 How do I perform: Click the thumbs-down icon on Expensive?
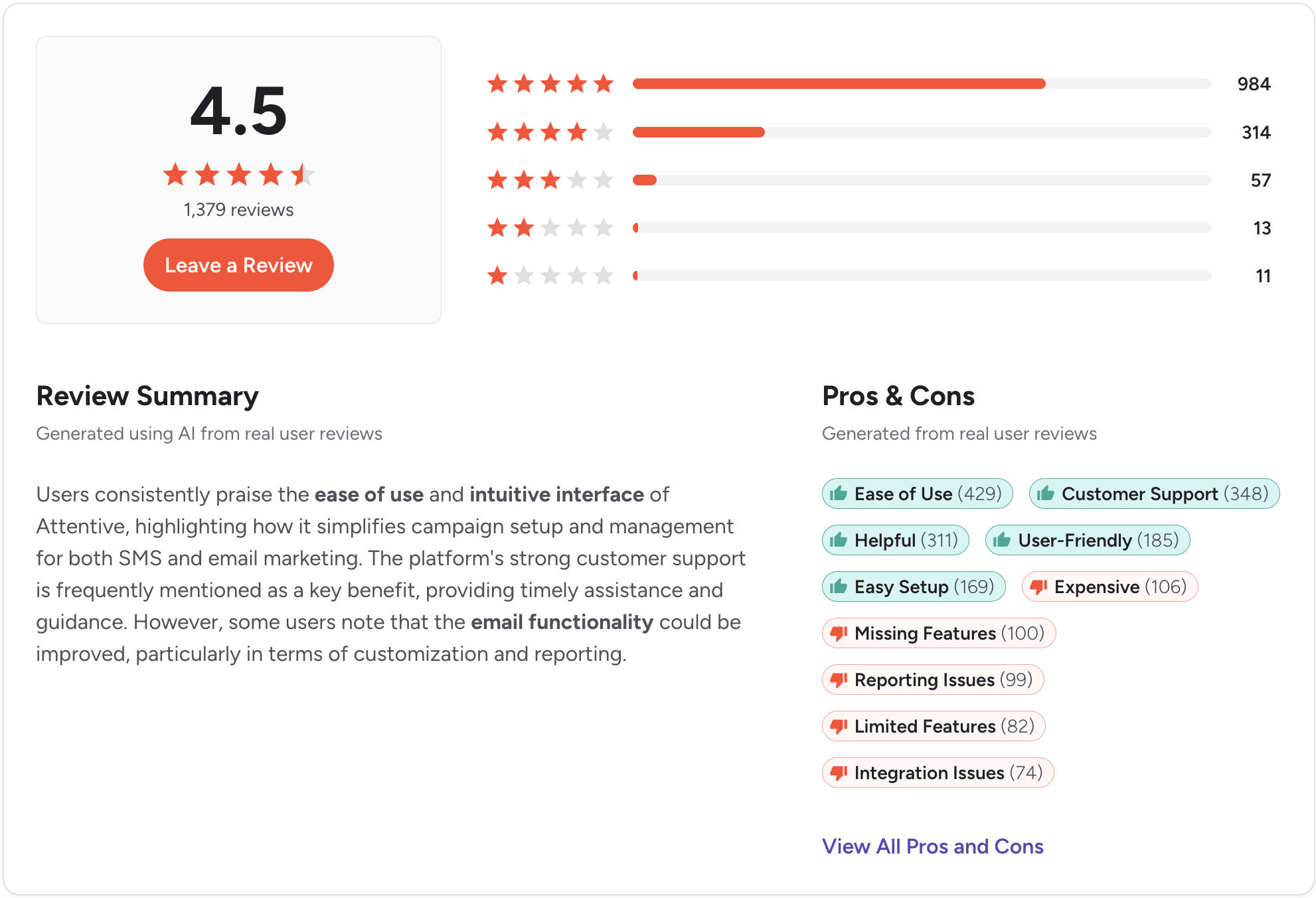point(1037,586)
